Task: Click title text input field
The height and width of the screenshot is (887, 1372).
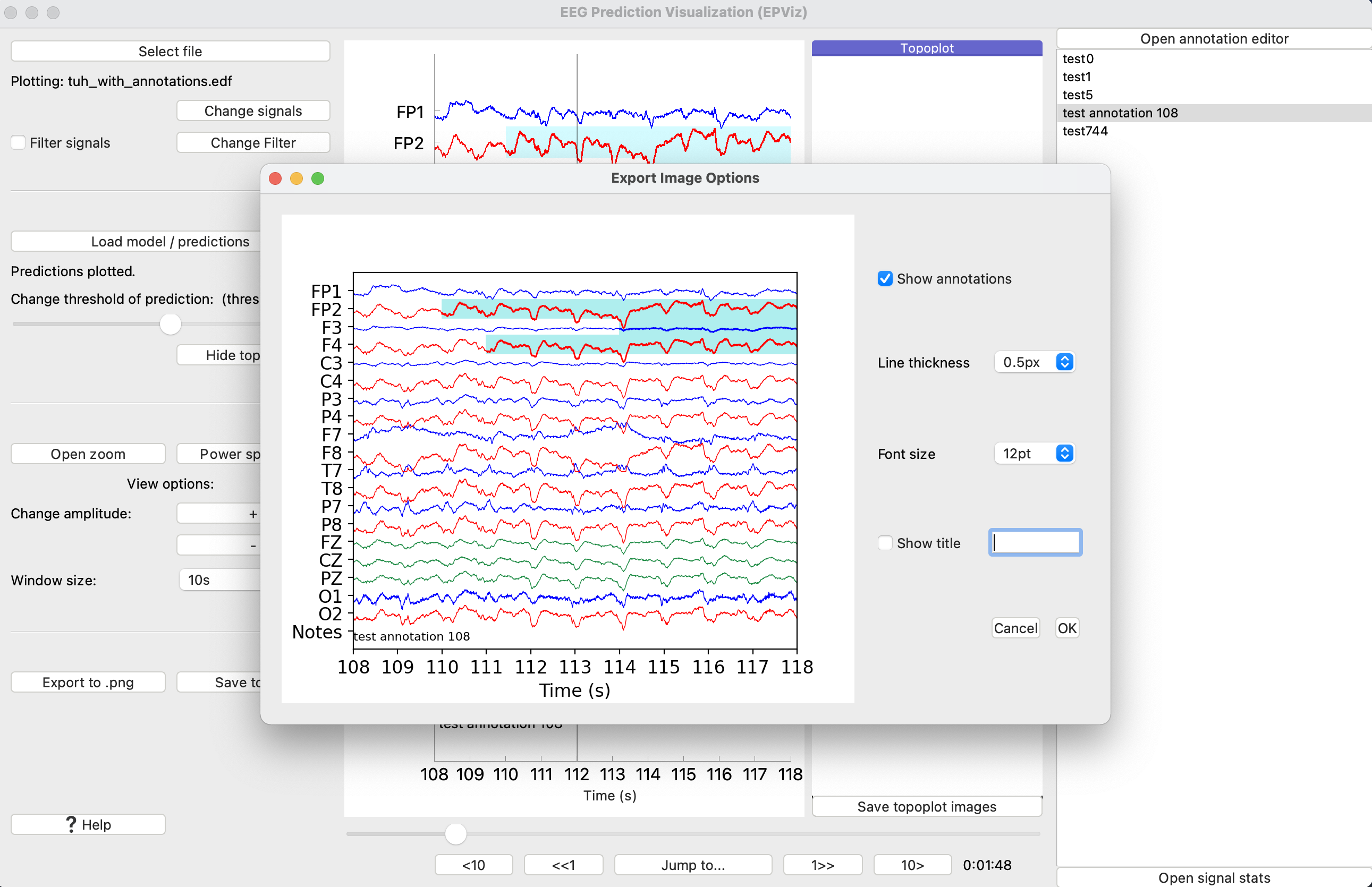Action: [x=1035, y=543]
